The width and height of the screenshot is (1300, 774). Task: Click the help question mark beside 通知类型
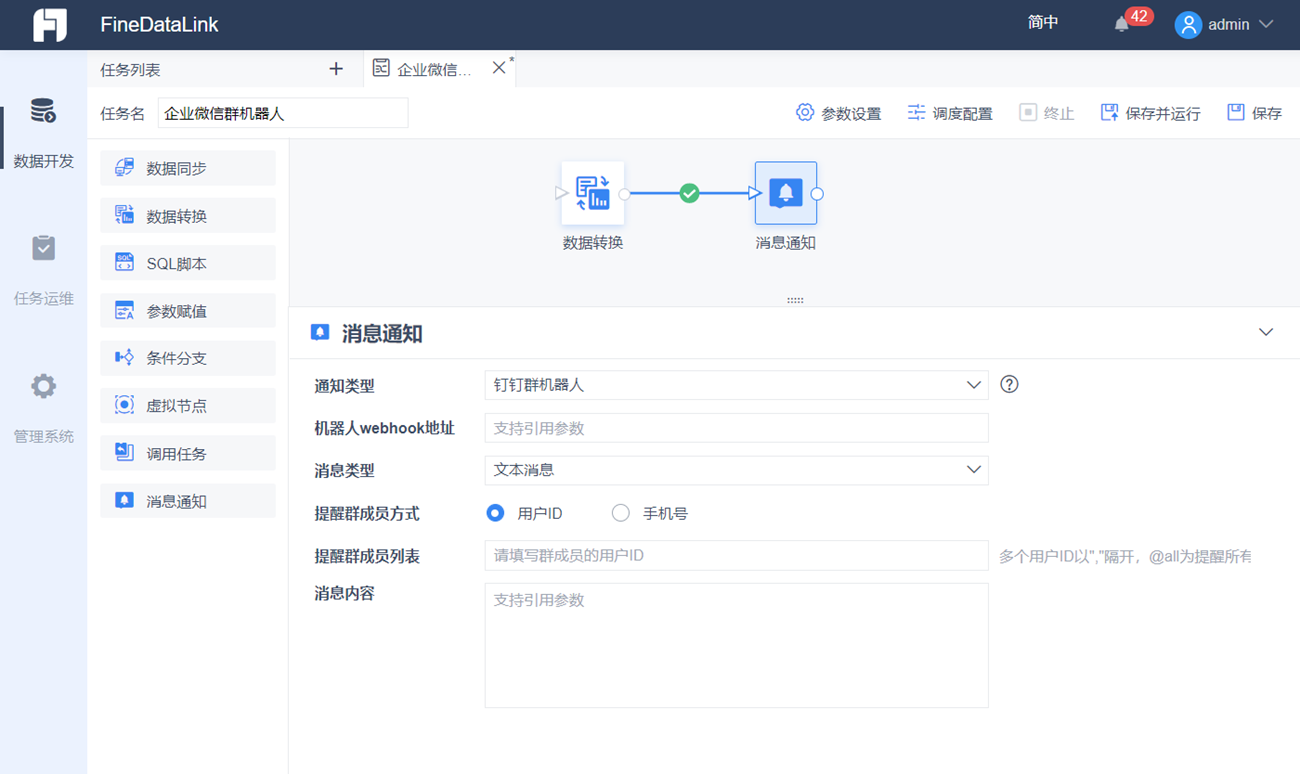coord(1009,384)
